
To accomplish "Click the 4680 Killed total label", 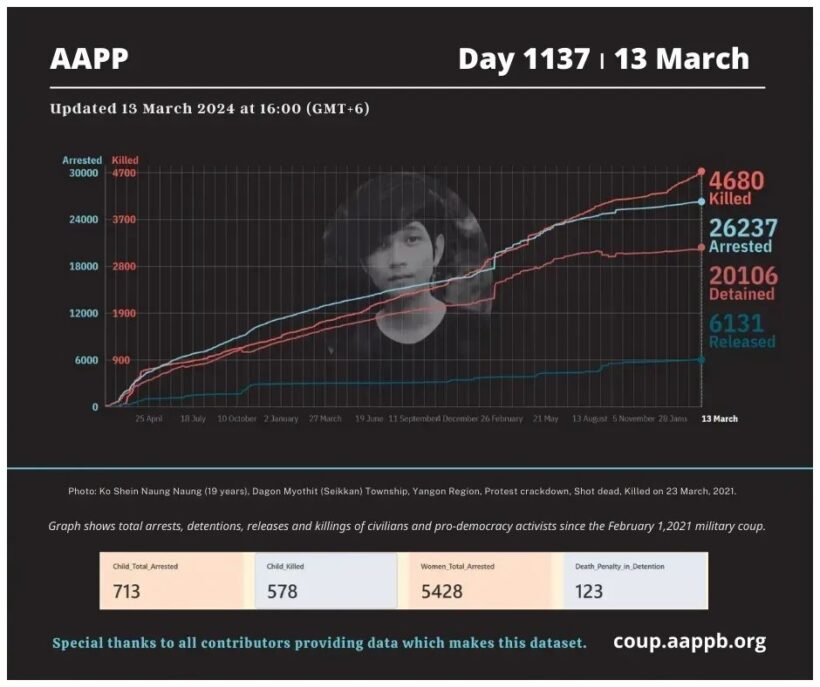I will pyautogui.click(x=743, y=188).
